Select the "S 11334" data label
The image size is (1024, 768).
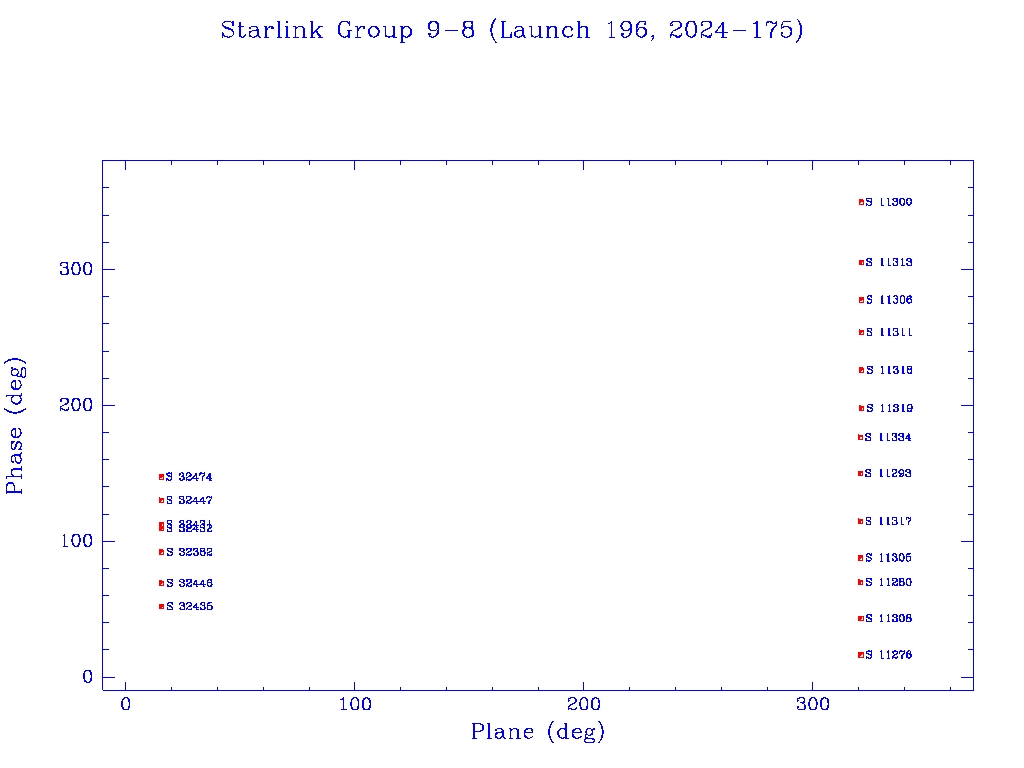(888, 438)
